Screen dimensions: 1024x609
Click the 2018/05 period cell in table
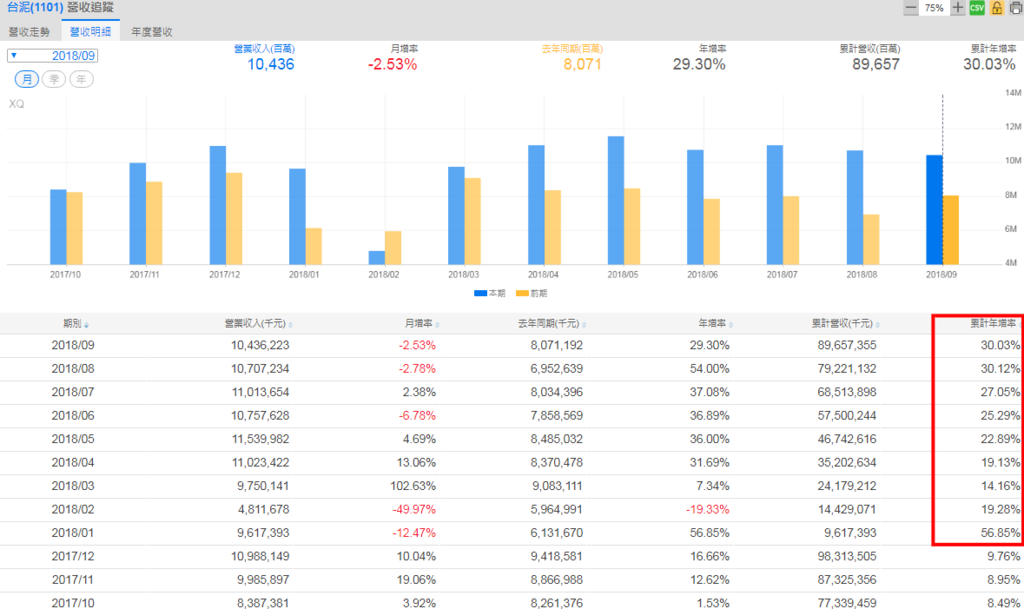click(73, 439)
